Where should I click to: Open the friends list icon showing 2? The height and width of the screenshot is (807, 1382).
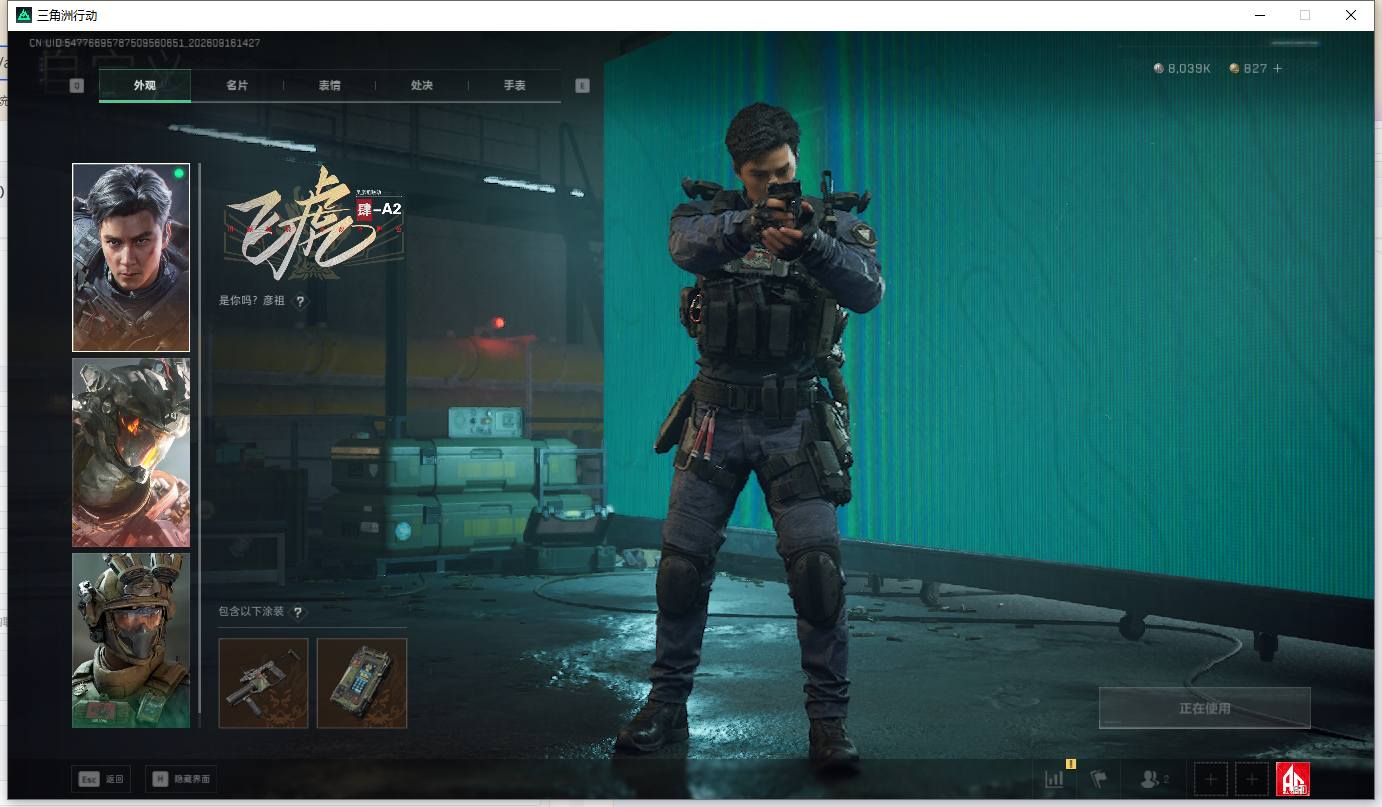coord(1155,779)
